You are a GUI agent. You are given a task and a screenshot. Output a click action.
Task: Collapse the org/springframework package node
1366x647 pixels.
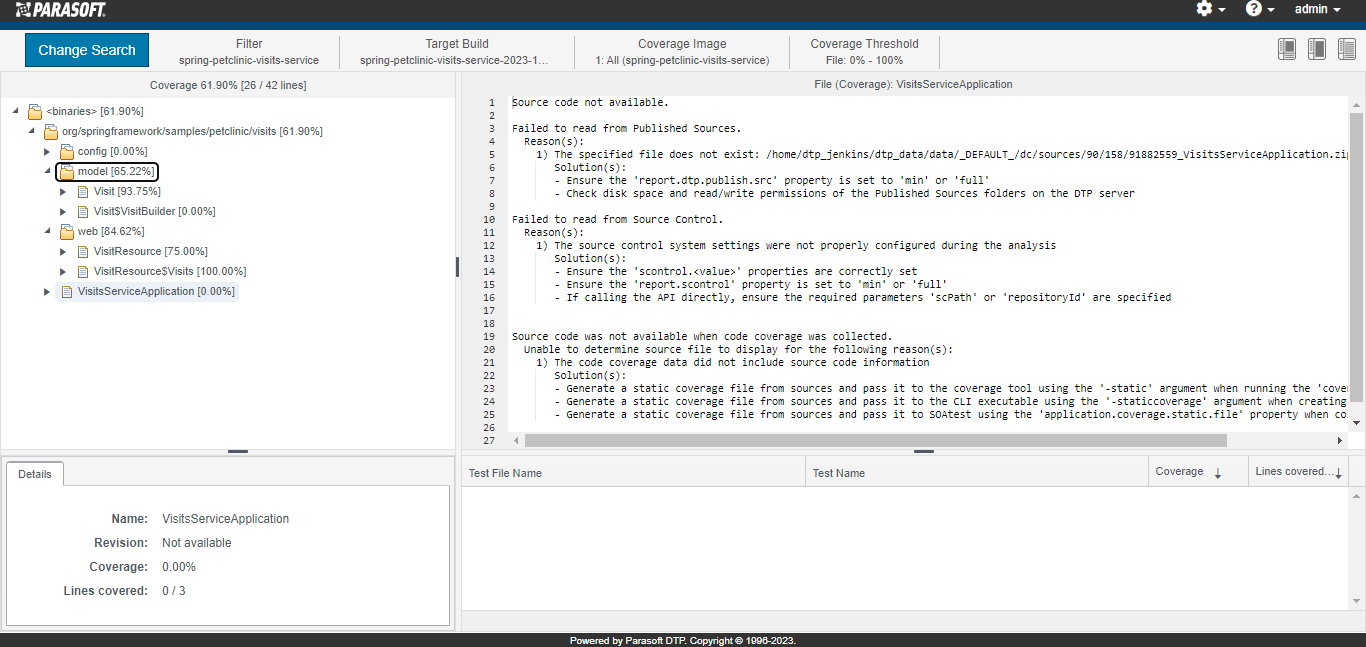click(x=32, y=131)
